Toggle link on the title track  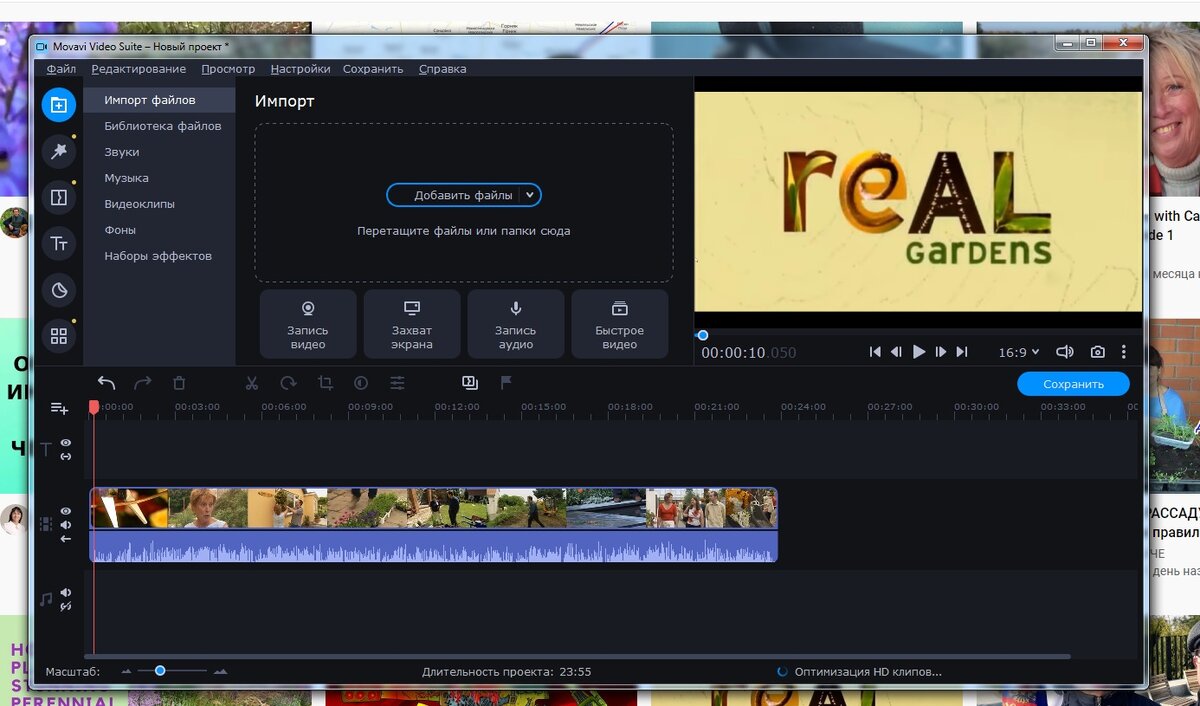(66, 456)
